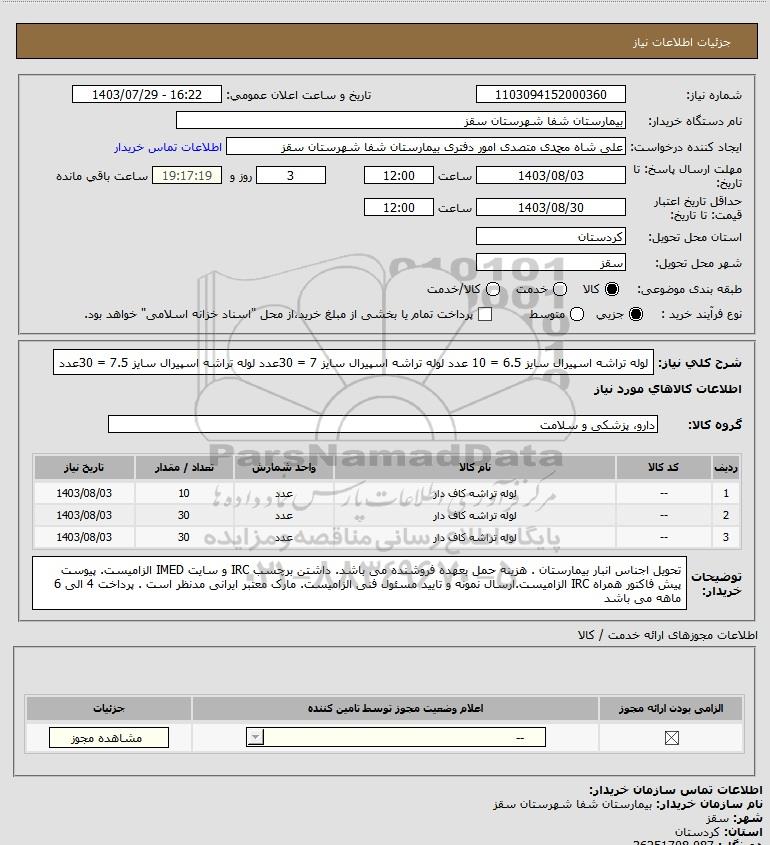Click the جزئیات column header in permits table
This screenshot has width=770, height=845.
(109, 708)
